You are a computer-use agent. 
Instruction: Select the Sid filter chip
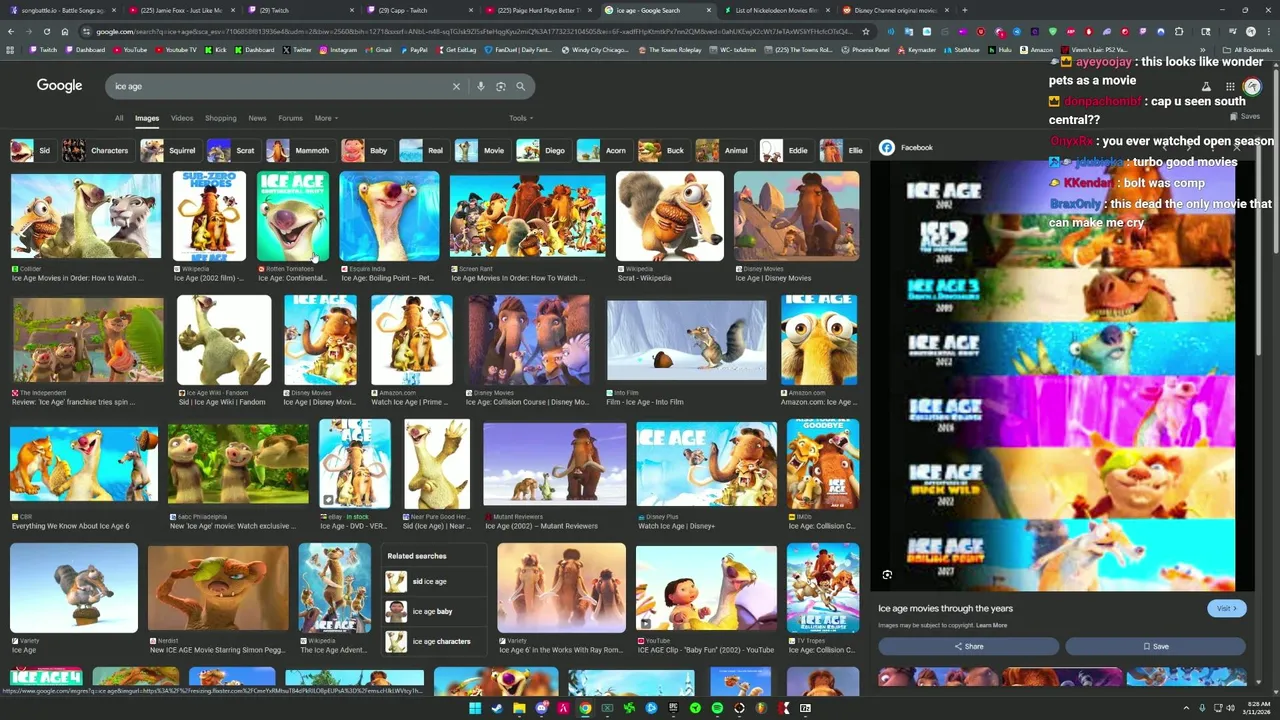click(x=31, y=150)
